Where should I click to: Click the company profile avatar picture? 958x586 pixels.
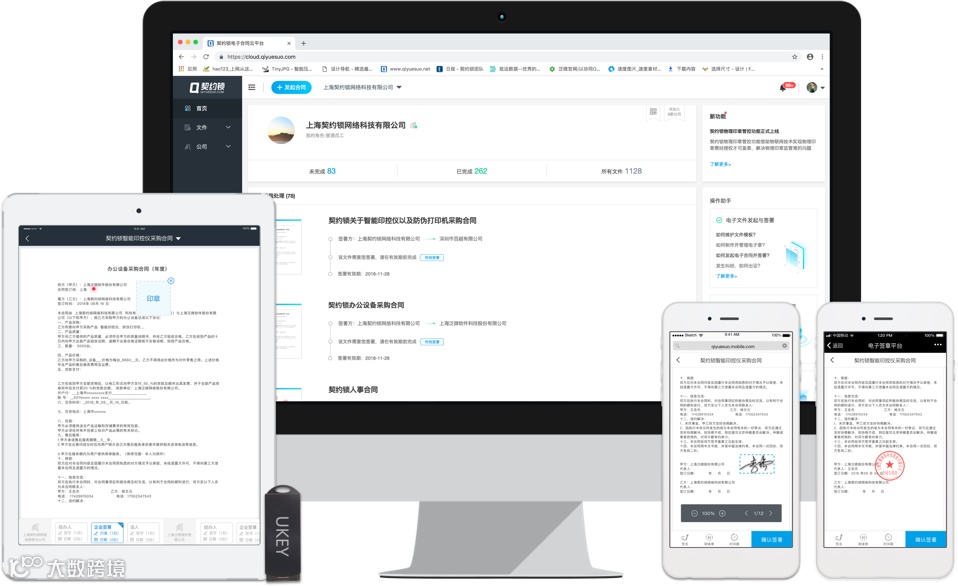(281, 130)
